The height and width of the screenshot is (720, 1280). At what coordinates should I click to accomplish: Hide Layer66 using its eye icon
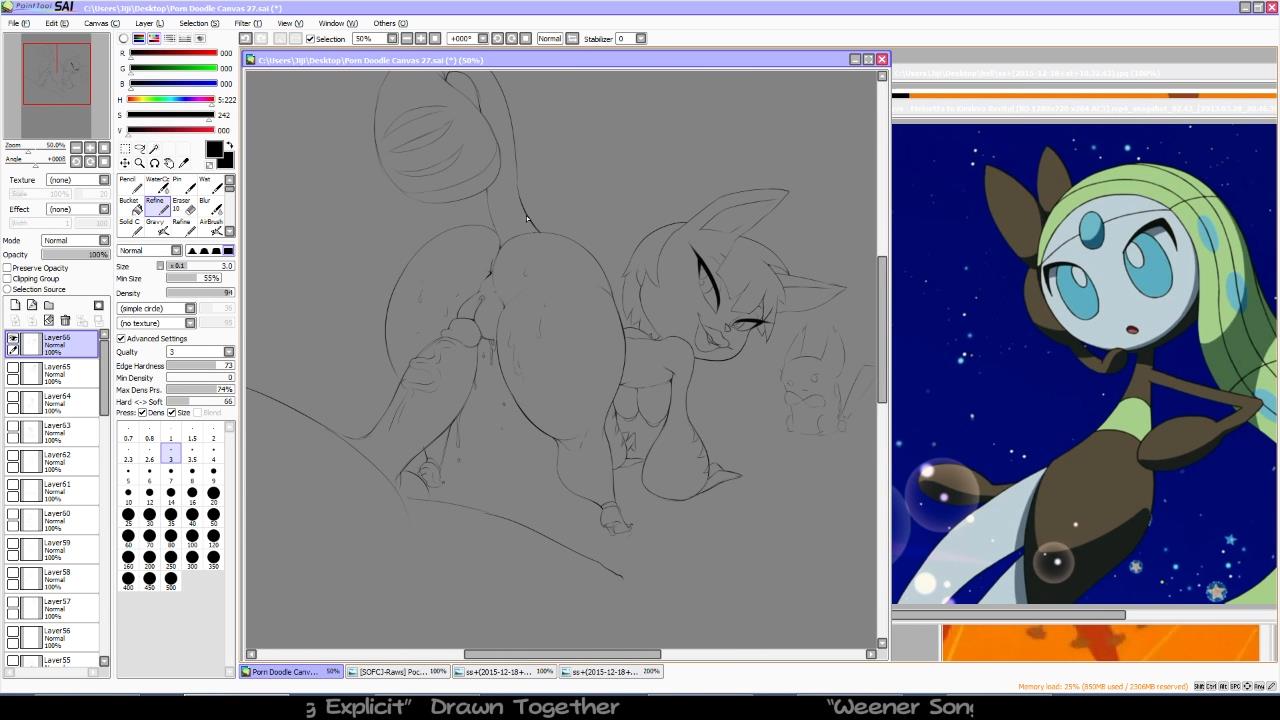[13, 339]
